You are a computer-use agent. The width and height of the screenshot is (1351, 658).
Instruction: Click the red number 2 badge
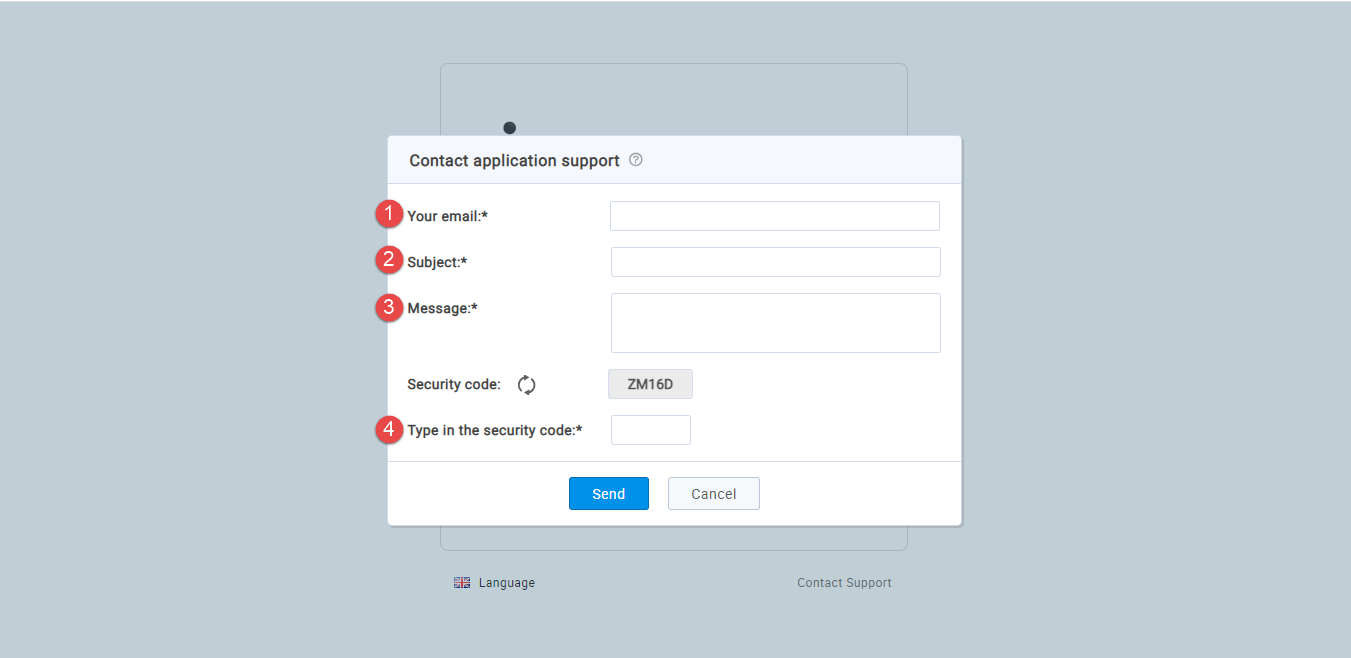pyautogui.click(x=389, y=261)
